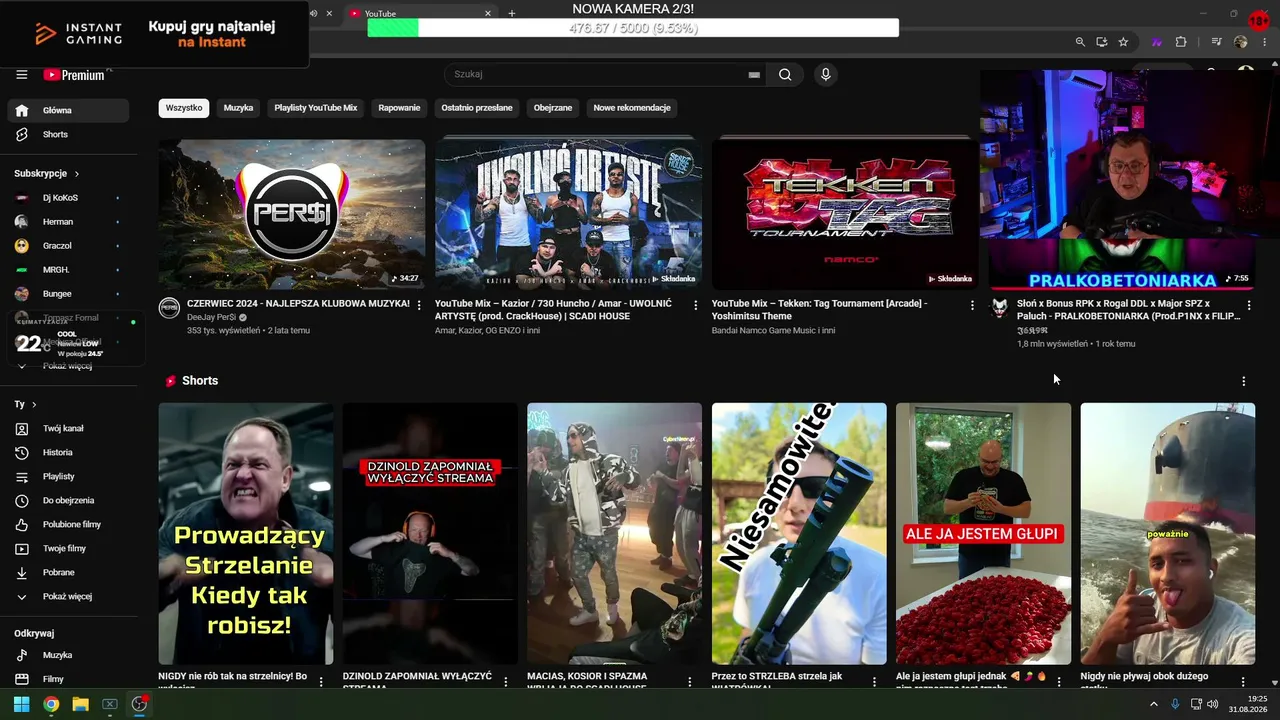Open the poważnie ship short
The width and height of the screenshot is (1280, 720).
pos(1168,534)
